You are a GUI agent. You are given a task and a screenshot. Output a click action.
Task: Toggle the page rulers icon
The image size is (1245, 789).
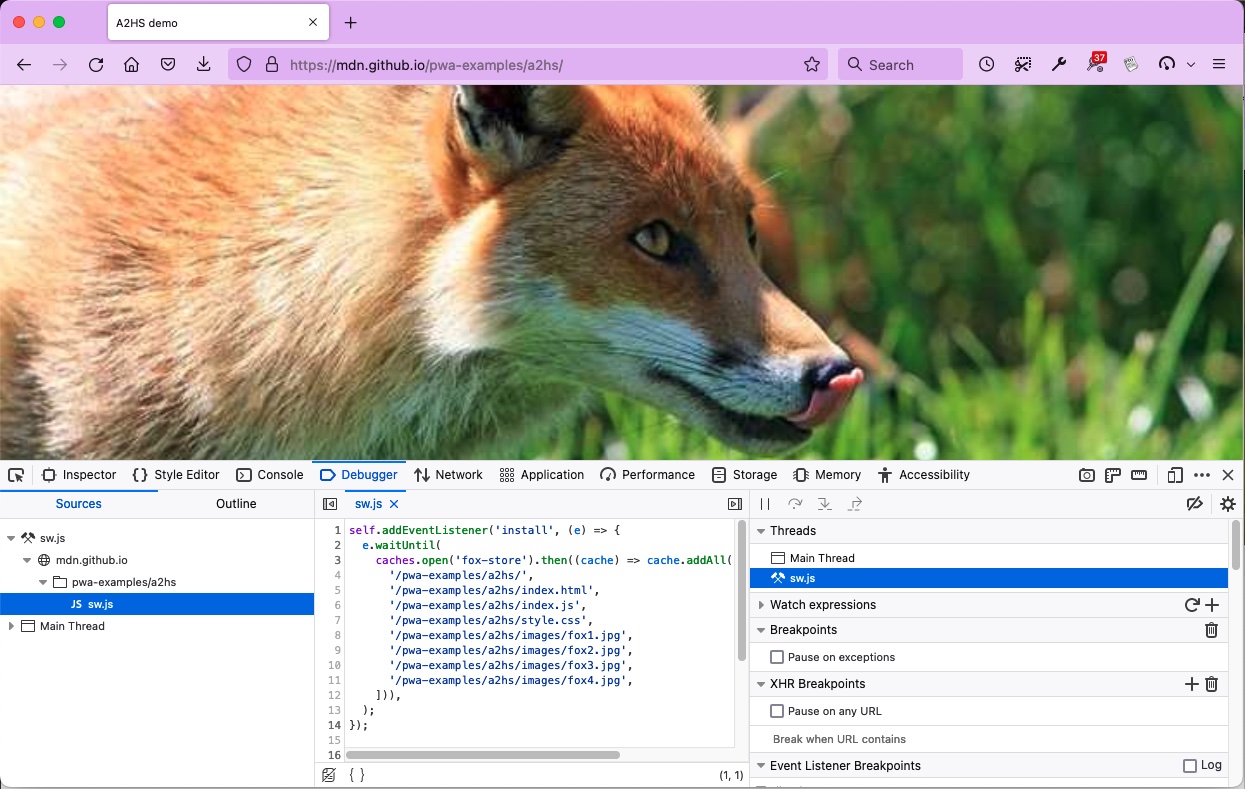point(1112,475)
